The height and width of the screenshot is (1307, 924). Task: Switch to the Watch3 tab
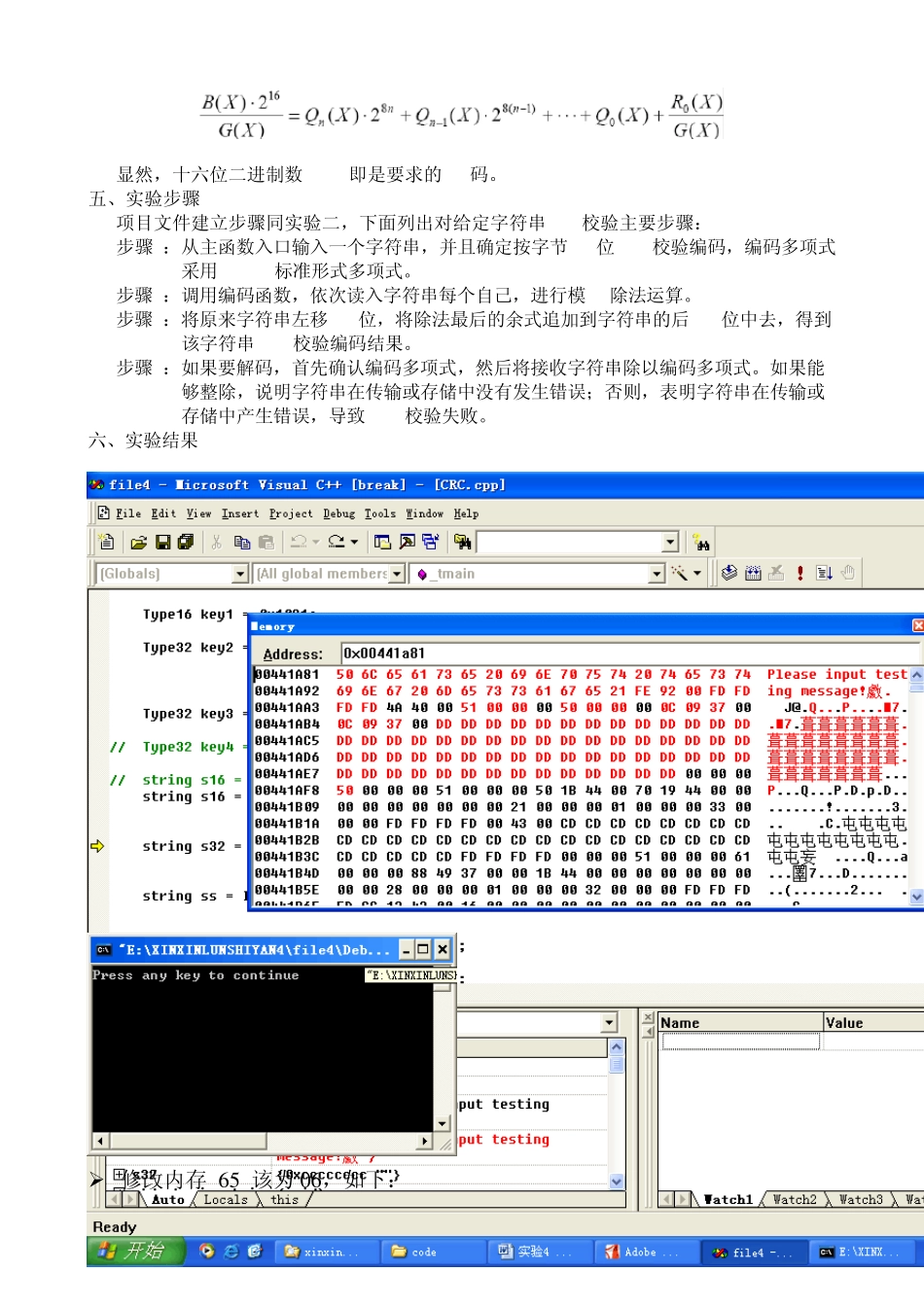861,1199
